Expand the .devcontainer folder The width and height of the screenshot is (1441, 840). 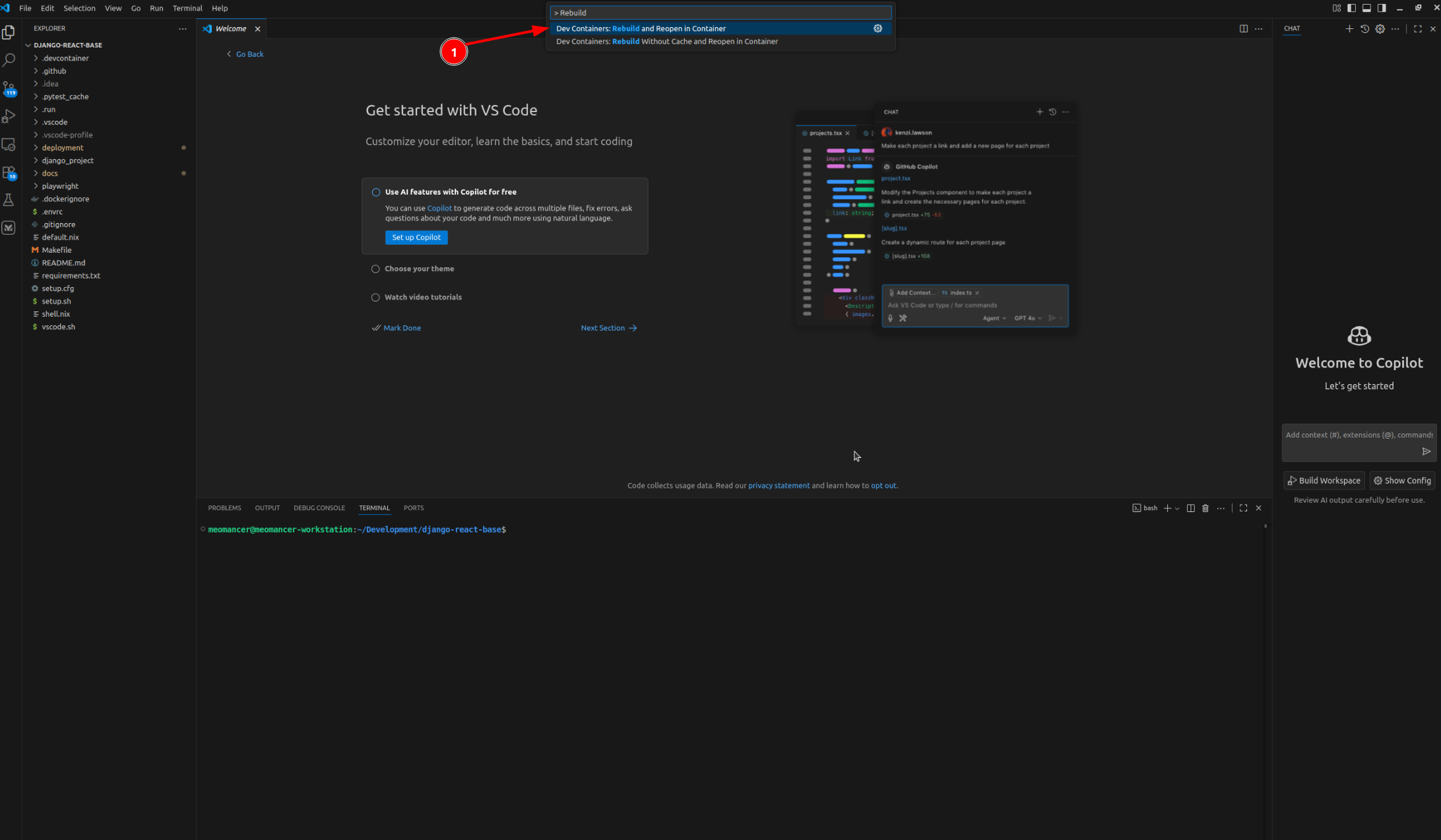pos(65,58)
